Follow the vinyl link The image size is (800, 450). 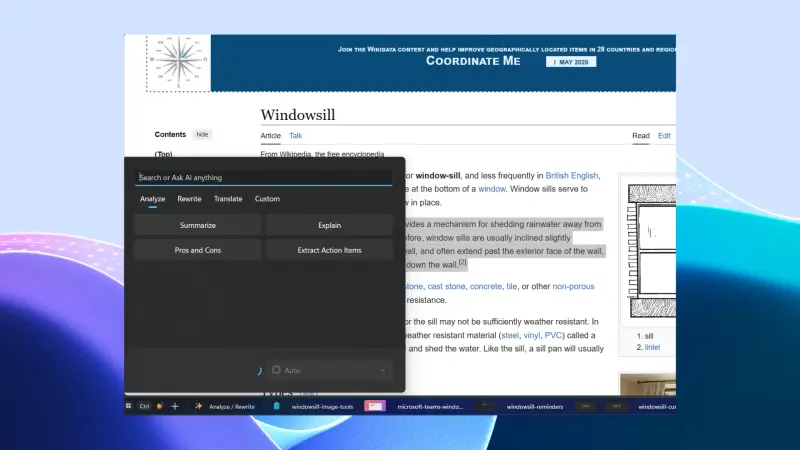532,335
